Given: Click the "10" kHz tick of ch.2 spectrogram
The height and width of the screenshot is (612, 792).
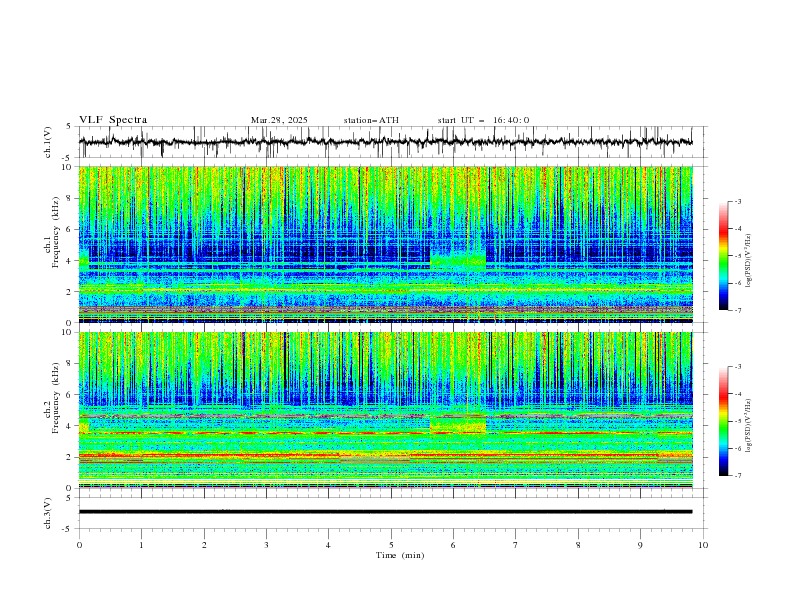Looking at the screenshot, I should [x=68, y=332].
